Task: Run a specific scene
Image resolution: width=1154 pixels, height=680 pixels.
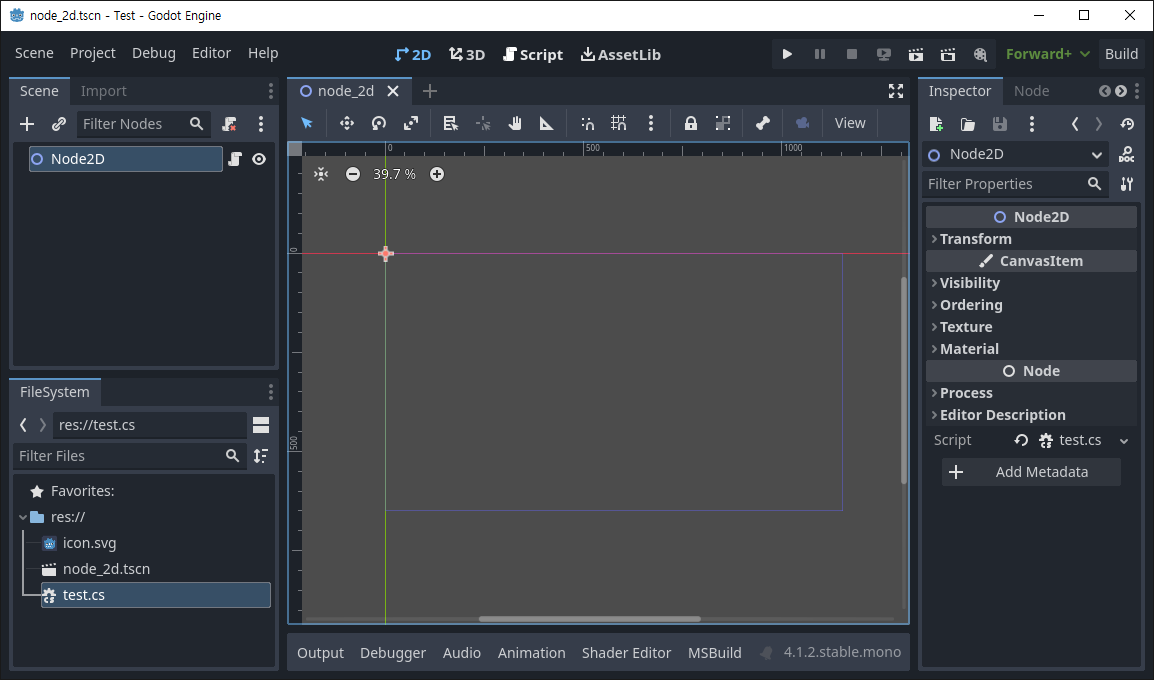Action: click(948, 54)
